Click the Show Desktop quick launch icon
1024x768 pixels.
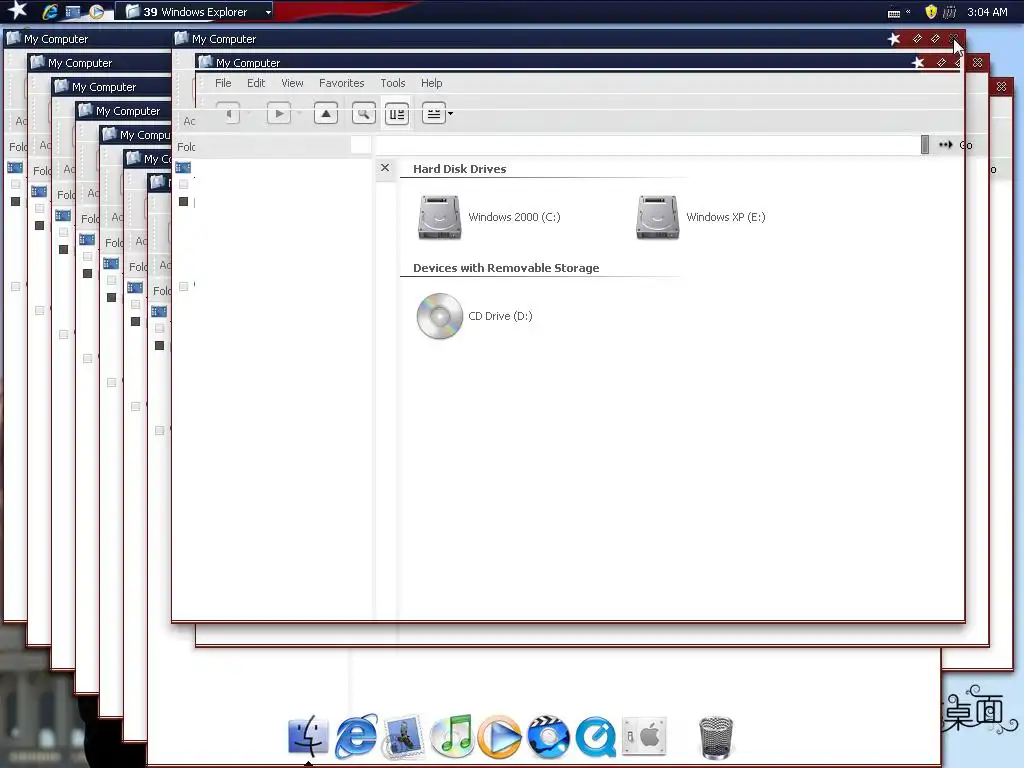72,11
